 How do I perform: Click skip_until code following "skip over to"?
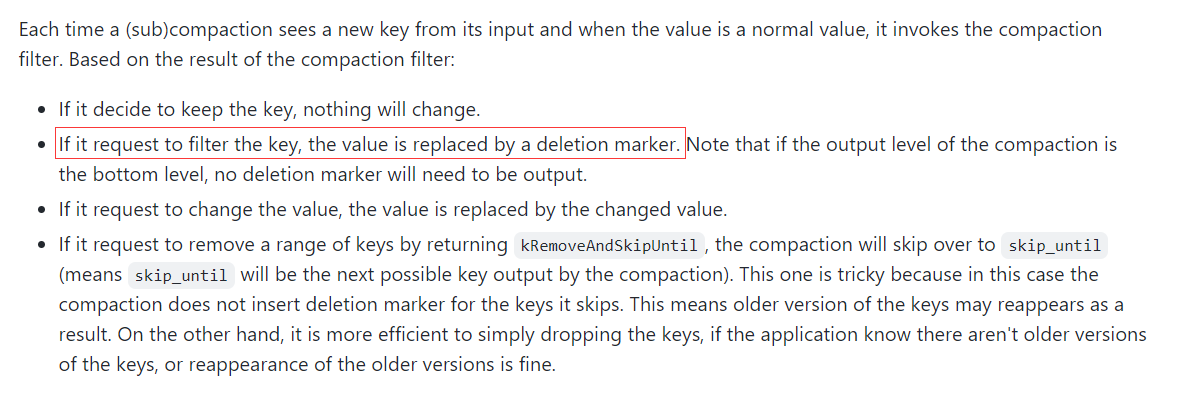1055,245
